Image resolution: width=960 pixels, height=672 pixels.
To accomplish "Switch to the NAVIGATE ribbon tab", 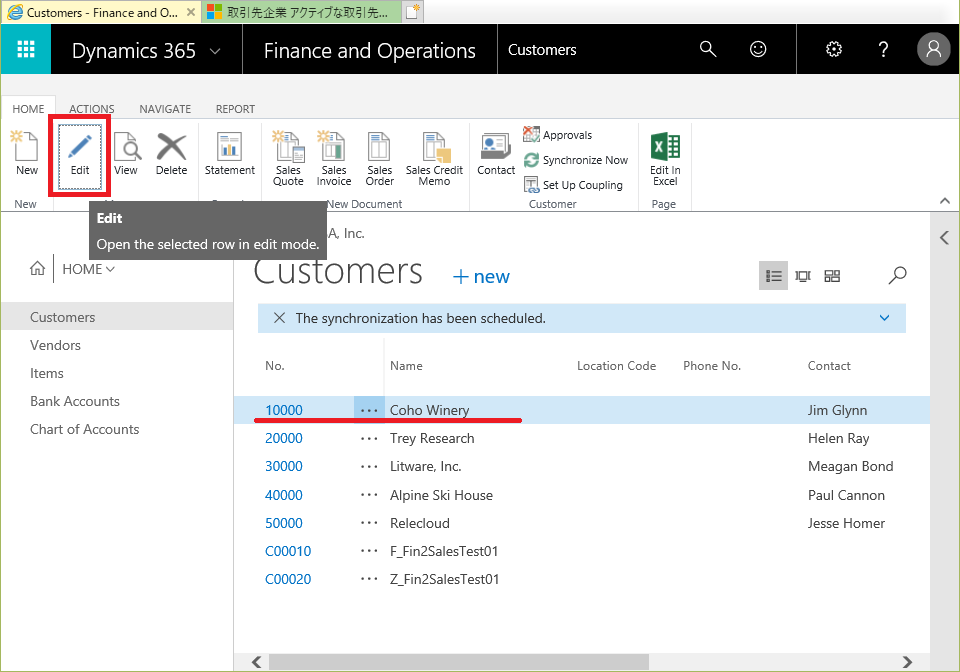I will pyautogui.click(x=165, y=109).
